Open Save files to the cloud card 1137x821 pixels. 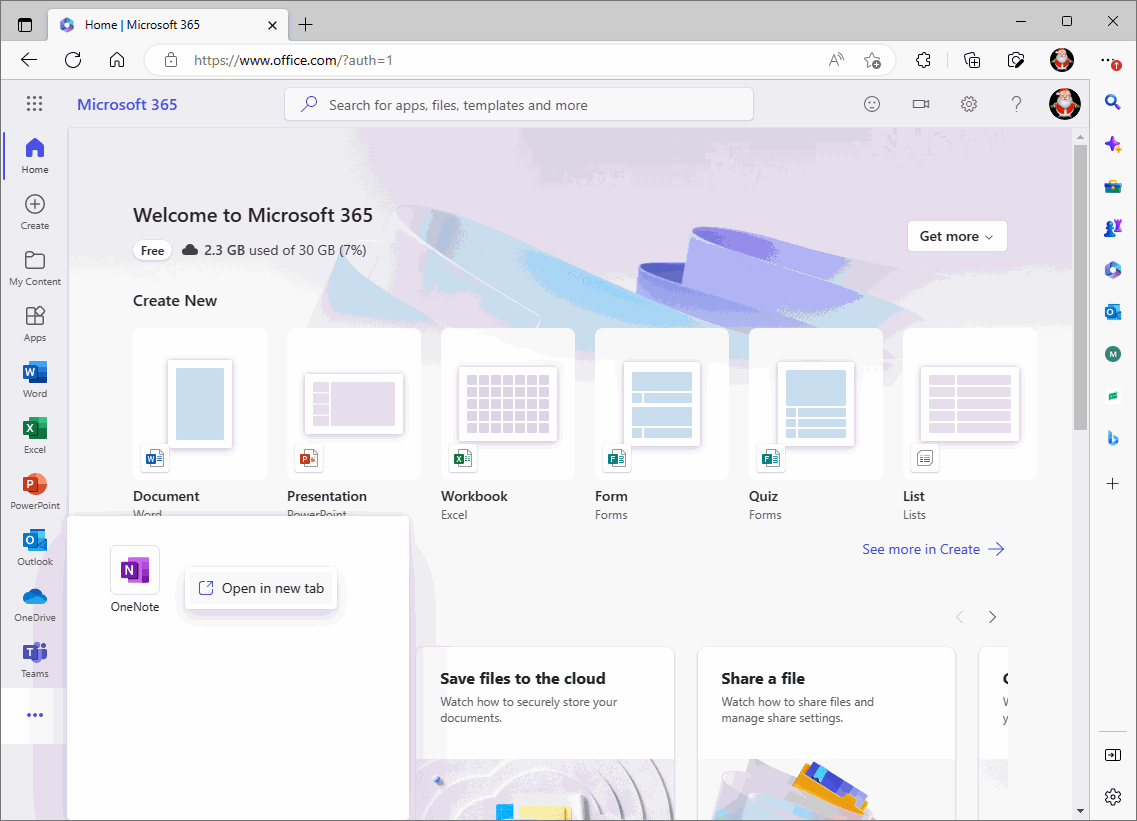pos(545,733)
